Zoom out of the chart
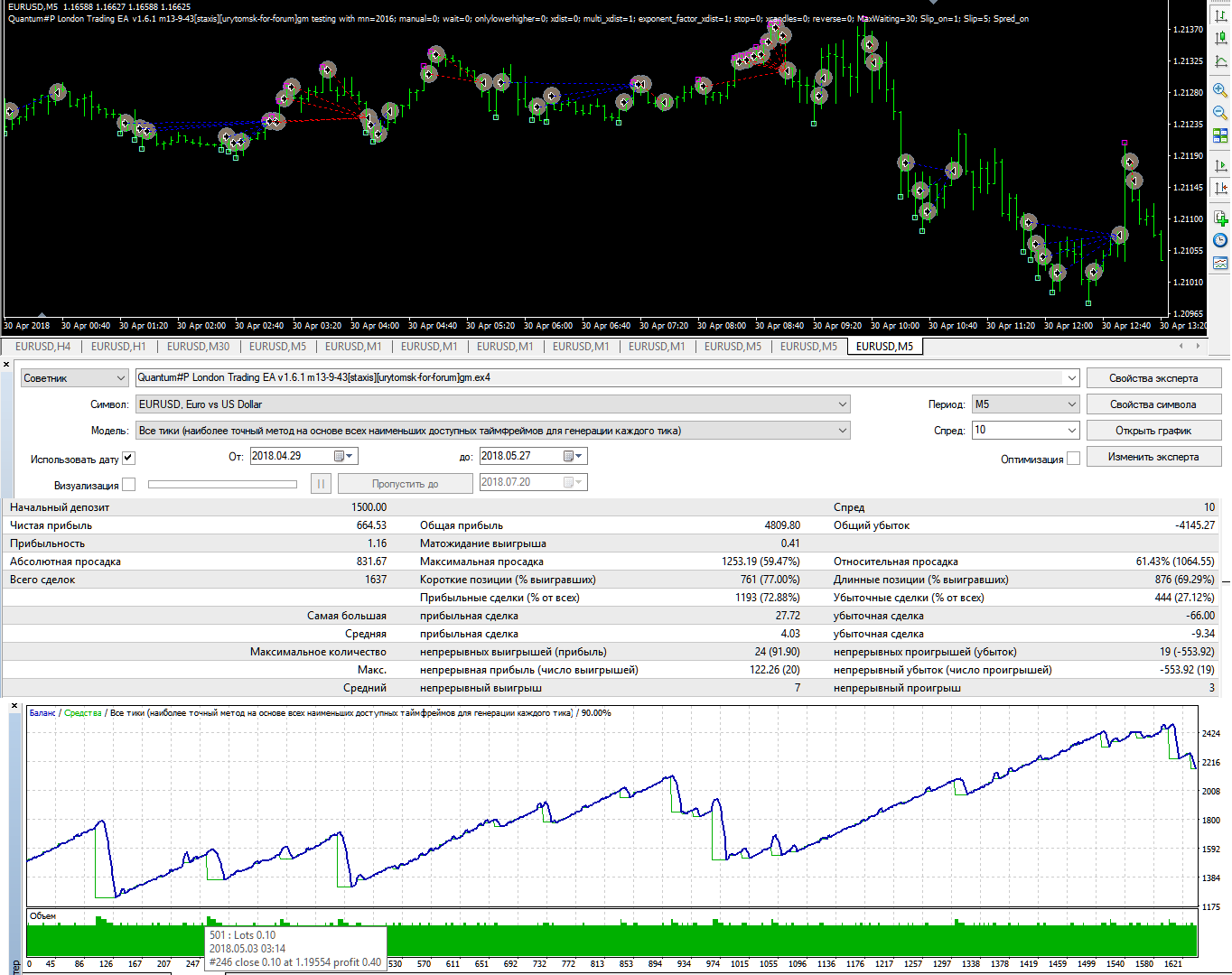The height and width of the screenshot is (975, 1232). click(x=1220, y=113)
